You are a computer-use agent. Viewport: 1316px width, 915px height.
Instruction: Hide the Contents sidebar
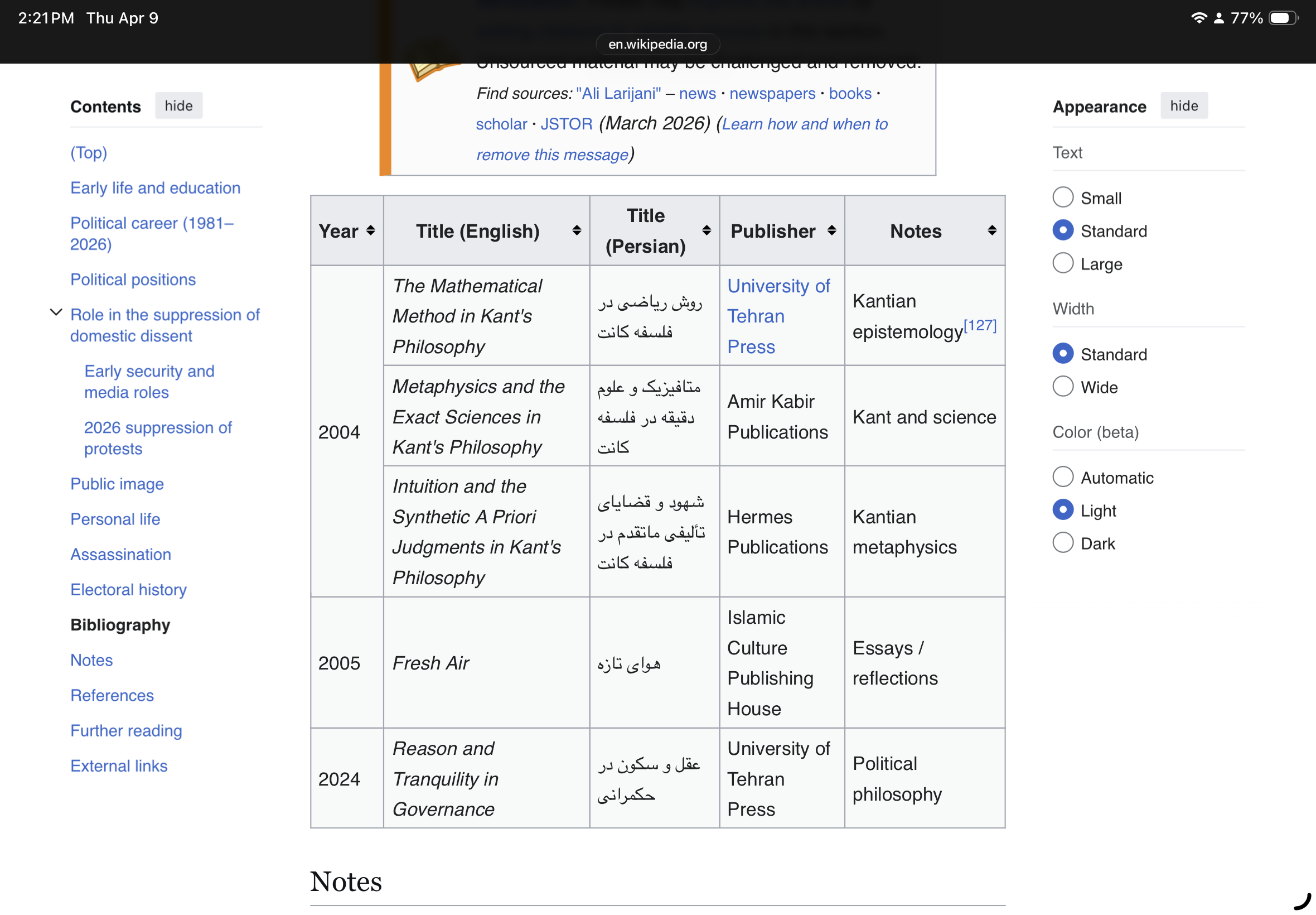(x=178, y=106)
